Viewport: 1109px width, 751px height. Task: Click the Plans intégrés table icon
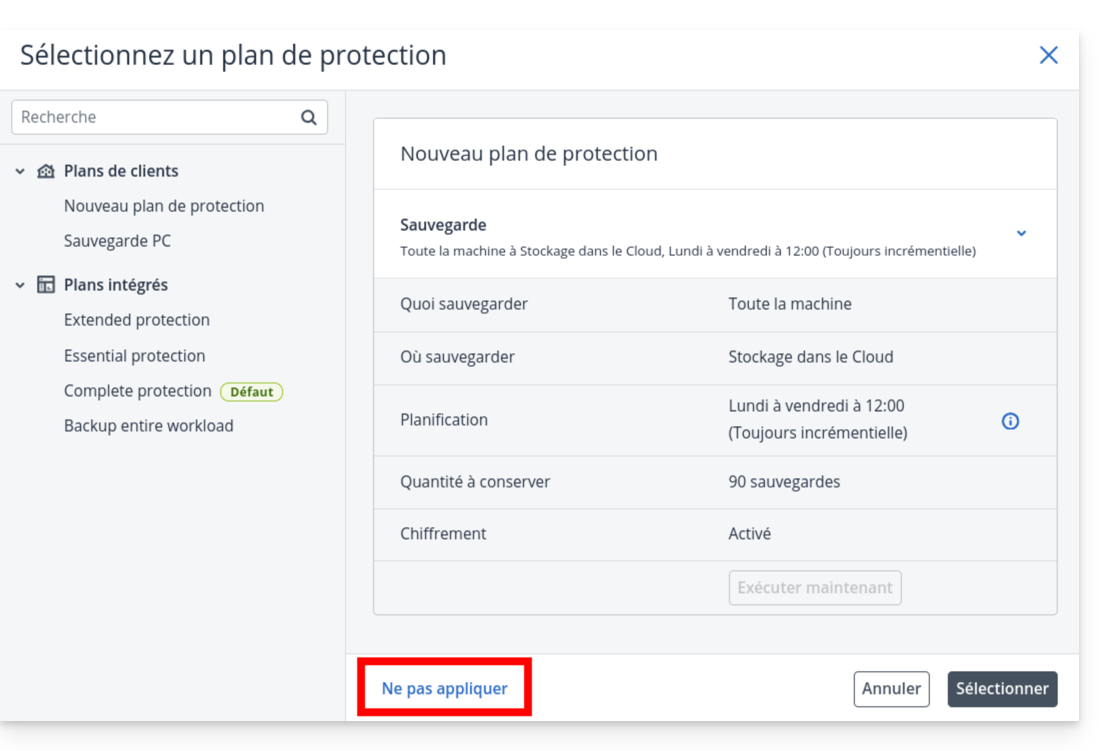pos(46,285)
